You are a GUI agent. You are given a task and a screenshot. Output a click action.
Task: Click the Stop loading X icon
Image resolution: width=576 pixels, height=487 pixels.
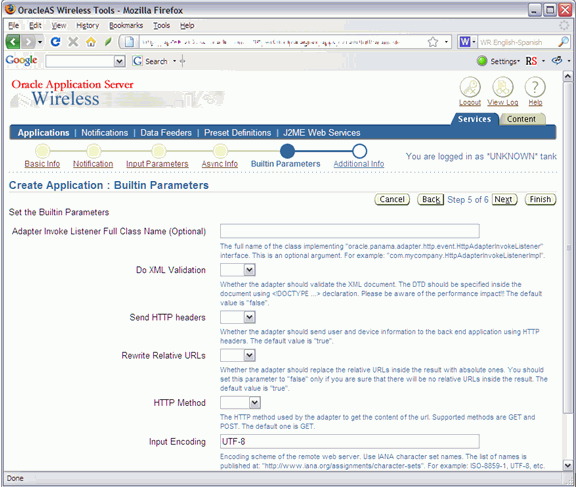[x=73, y=42]
